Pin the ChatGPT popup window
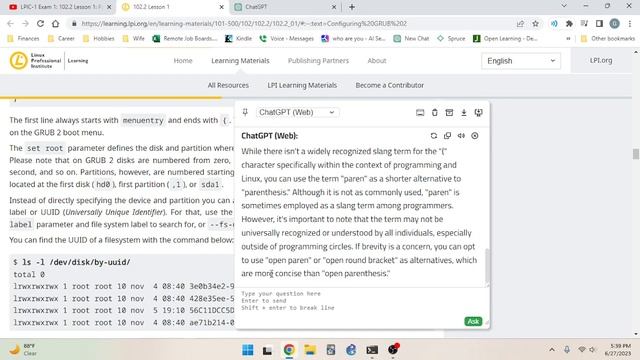The height and width of the screenshot is (360, 640). coord(245,112)
